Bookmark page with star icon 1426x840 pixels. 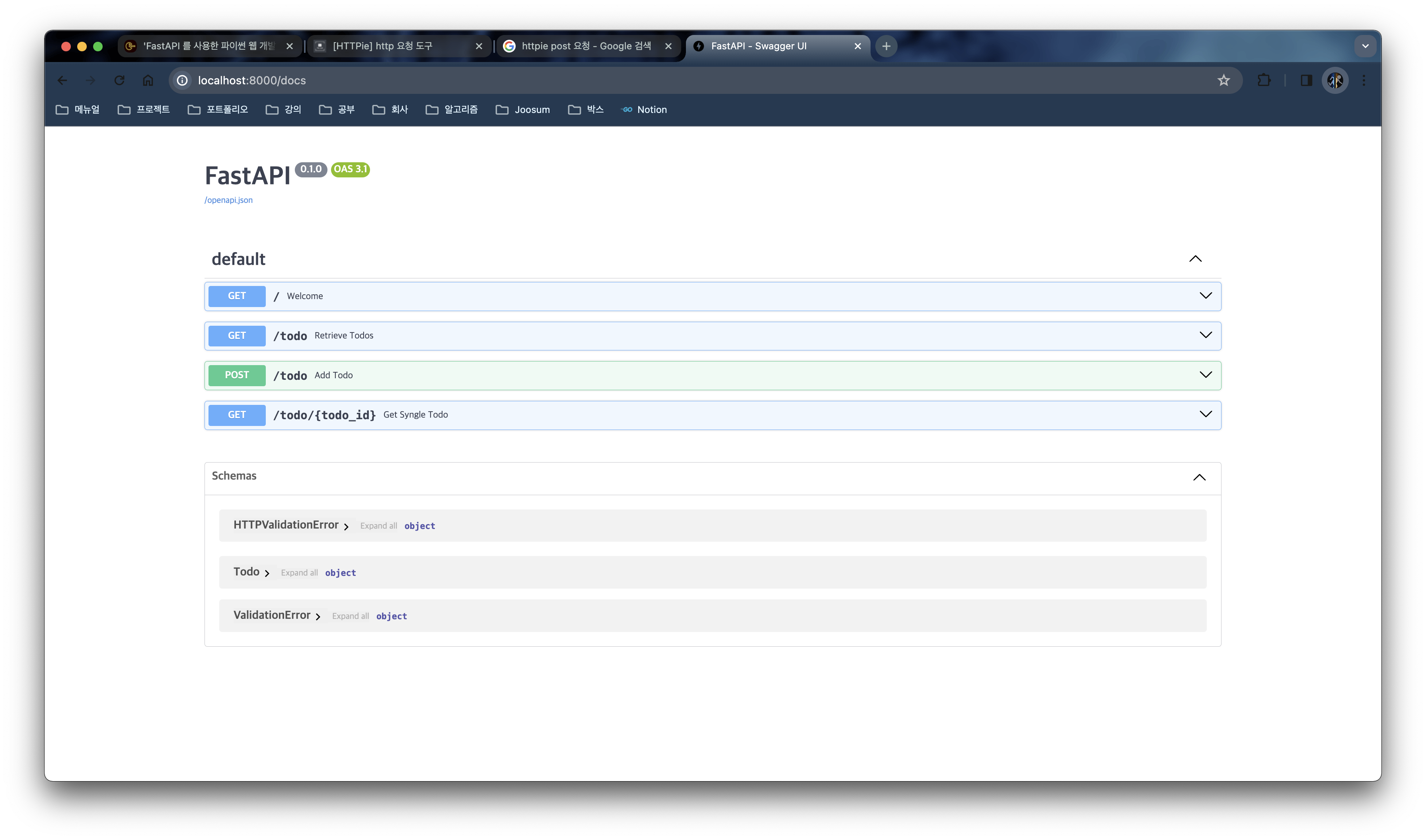click(x=1223, y=80)
